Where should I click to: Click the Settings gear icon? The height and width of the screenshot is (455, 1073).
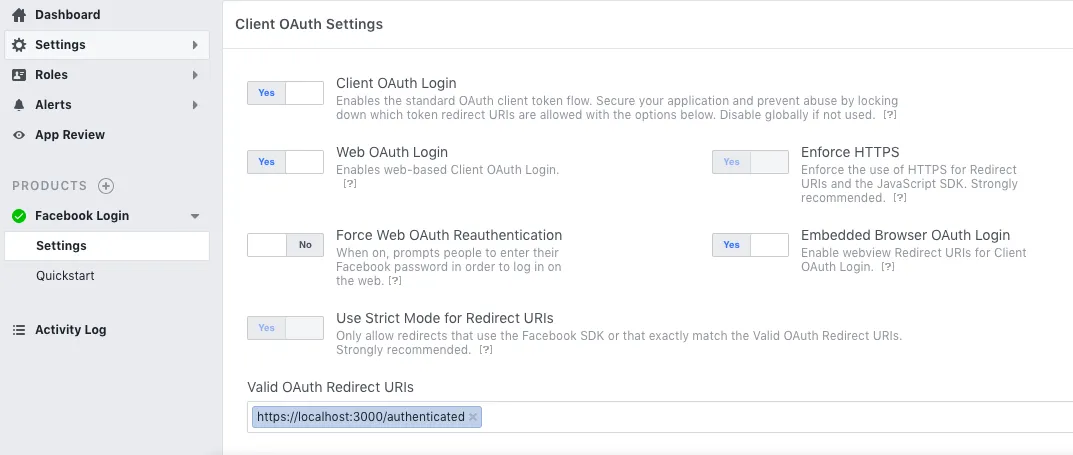tap(18, 45)
